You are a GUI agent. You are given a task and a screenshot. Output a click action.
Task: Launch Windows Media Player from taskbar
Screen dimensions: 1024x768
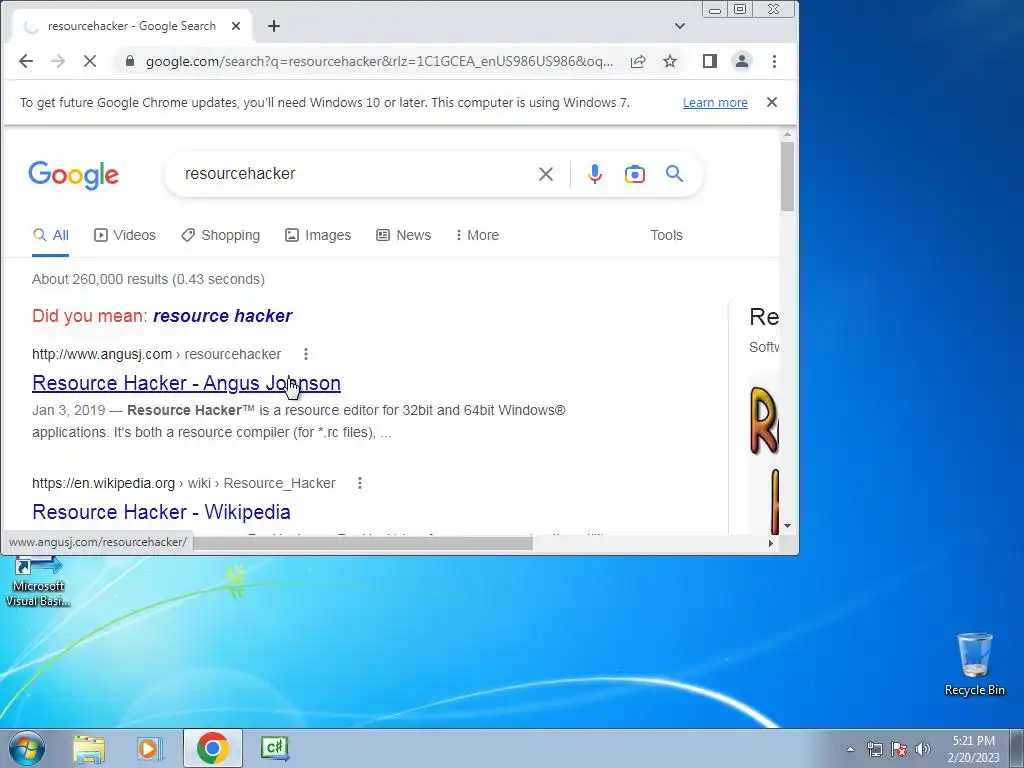point(150,748)
